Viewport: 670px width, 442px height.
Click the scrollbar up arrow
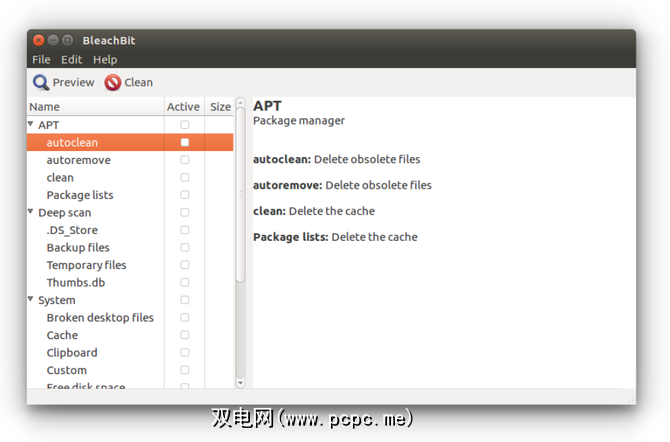(x=241, y=102)
